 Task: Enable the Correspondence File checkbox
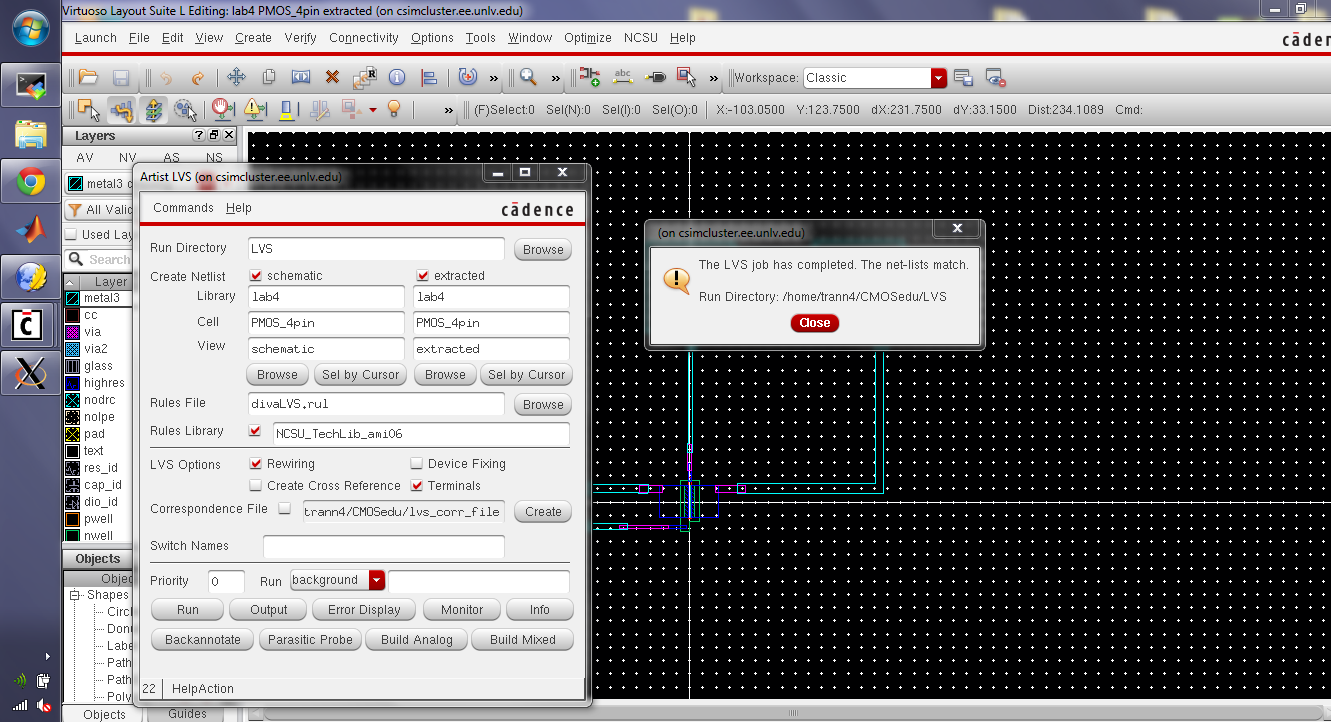[284, 508]
